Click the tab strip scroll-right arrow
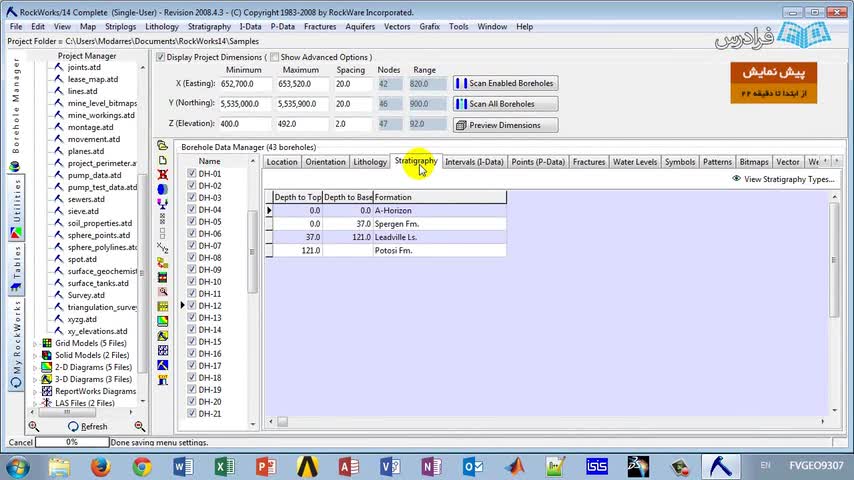Screen dimensions: 854x480 click(x=837, y=161)
